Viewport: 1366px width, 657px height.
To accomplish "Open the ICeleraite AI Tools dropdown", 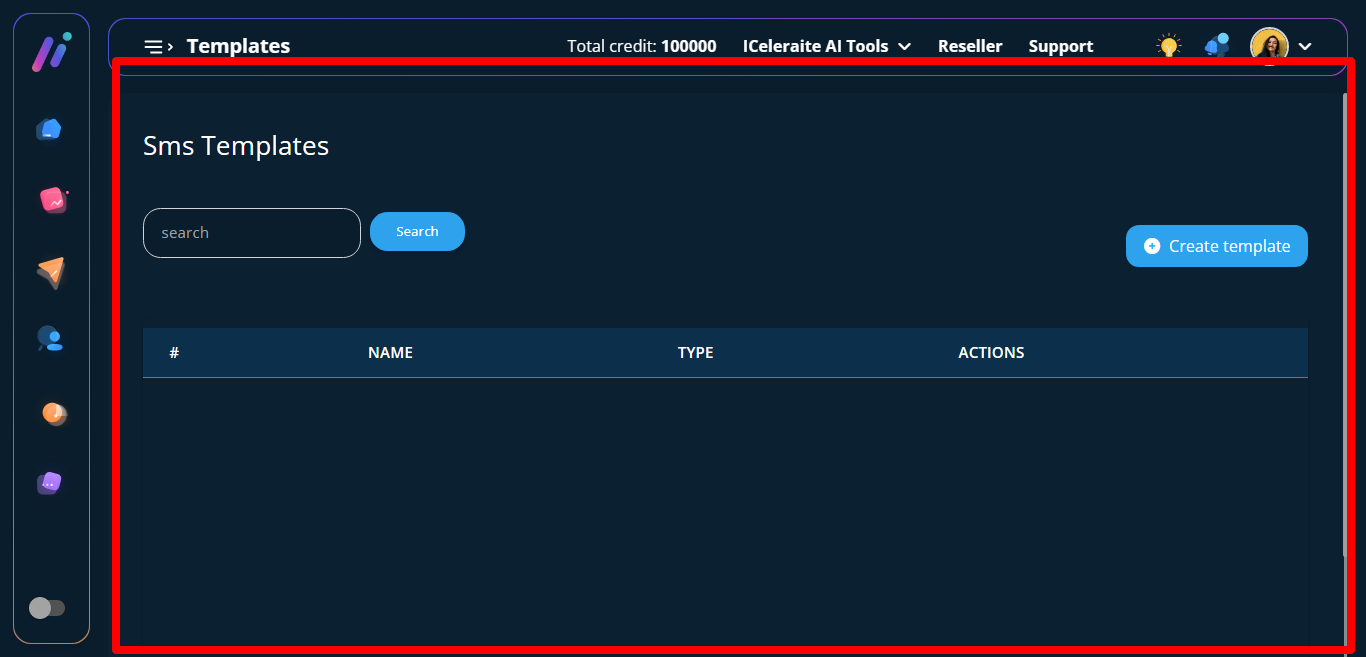I will click(826, 46).
